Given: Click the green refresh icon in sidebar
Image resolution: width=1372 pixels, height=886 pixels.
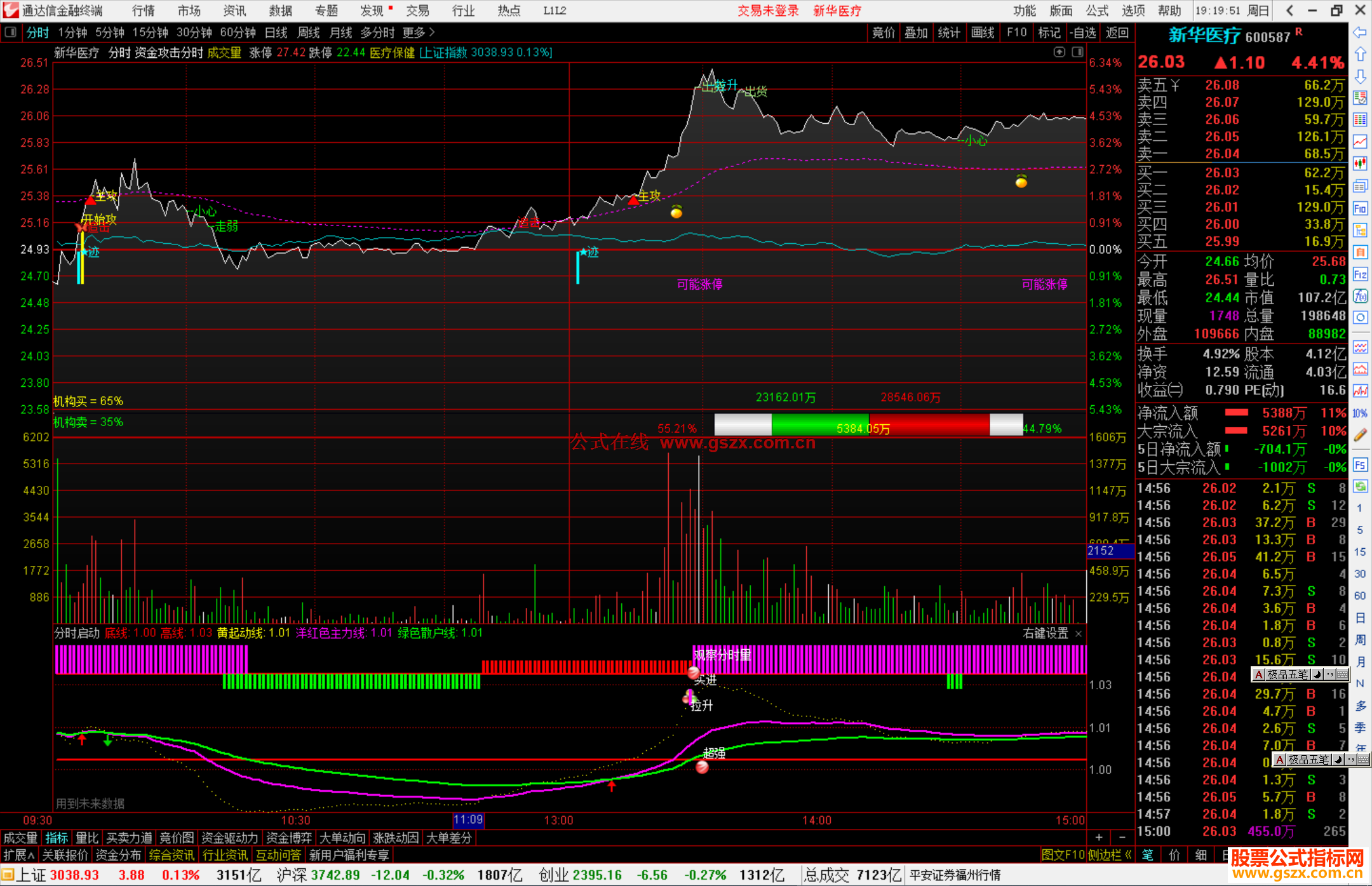Looking at the screenshot, I should pos(1360,487).
